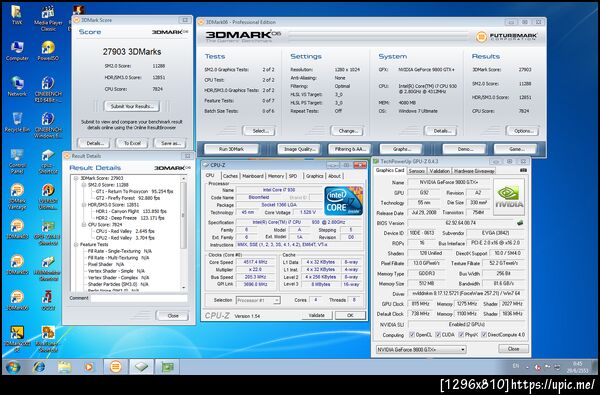Click the Select tests button

coord(260,131)
